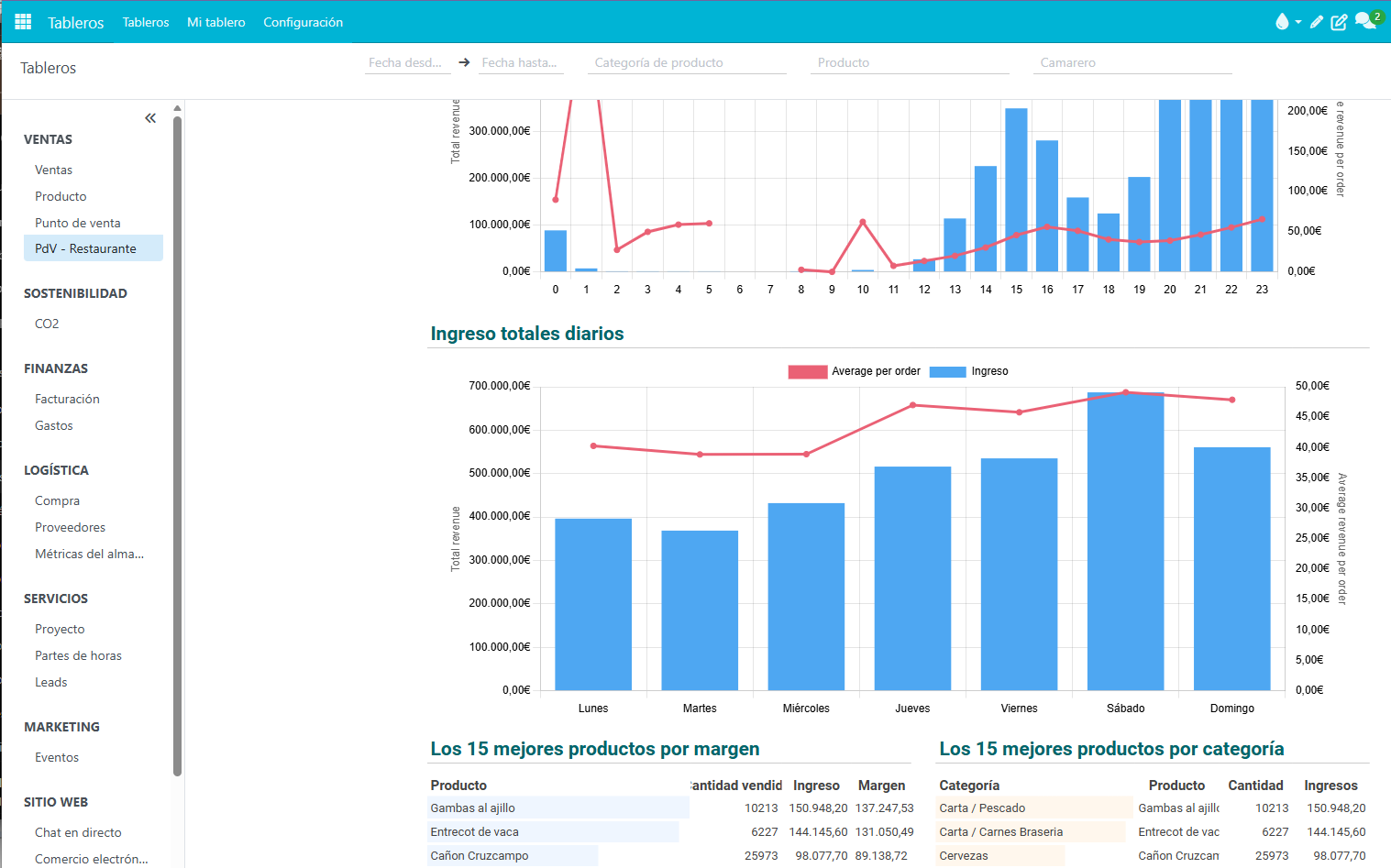Open the Mi tablero menu
The width and height of the screenshot is (1391, 868).
pos(216,22)
